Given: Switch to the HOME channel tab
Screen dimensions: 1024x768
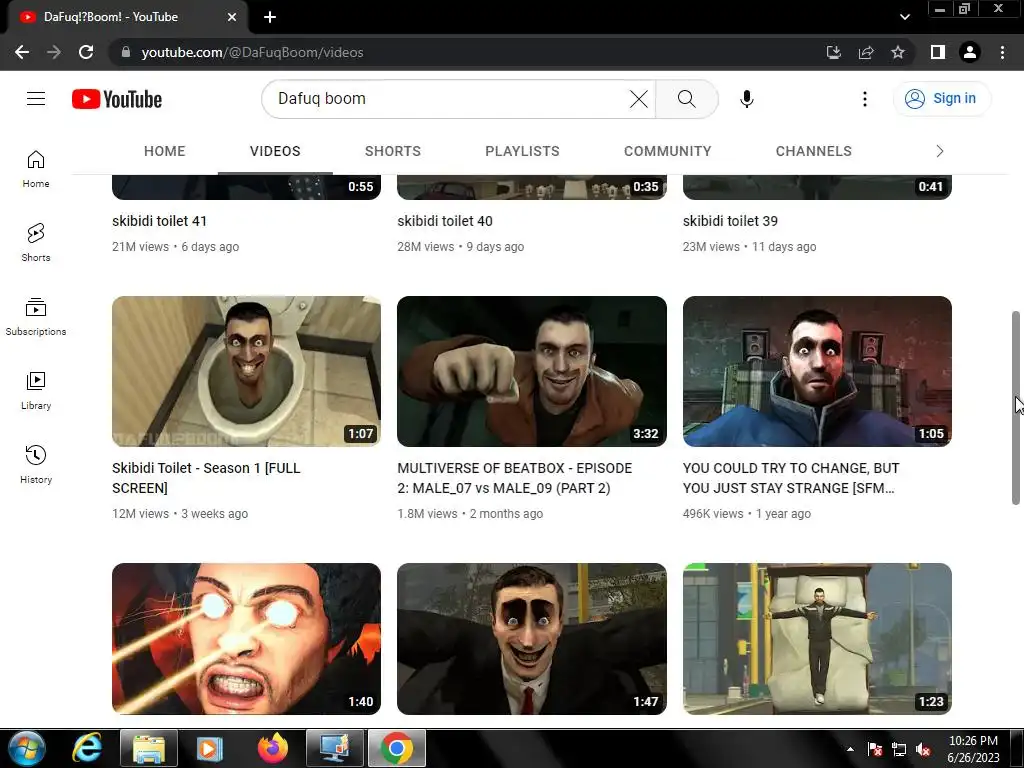Looking at the screenshot, I should 165,151.
